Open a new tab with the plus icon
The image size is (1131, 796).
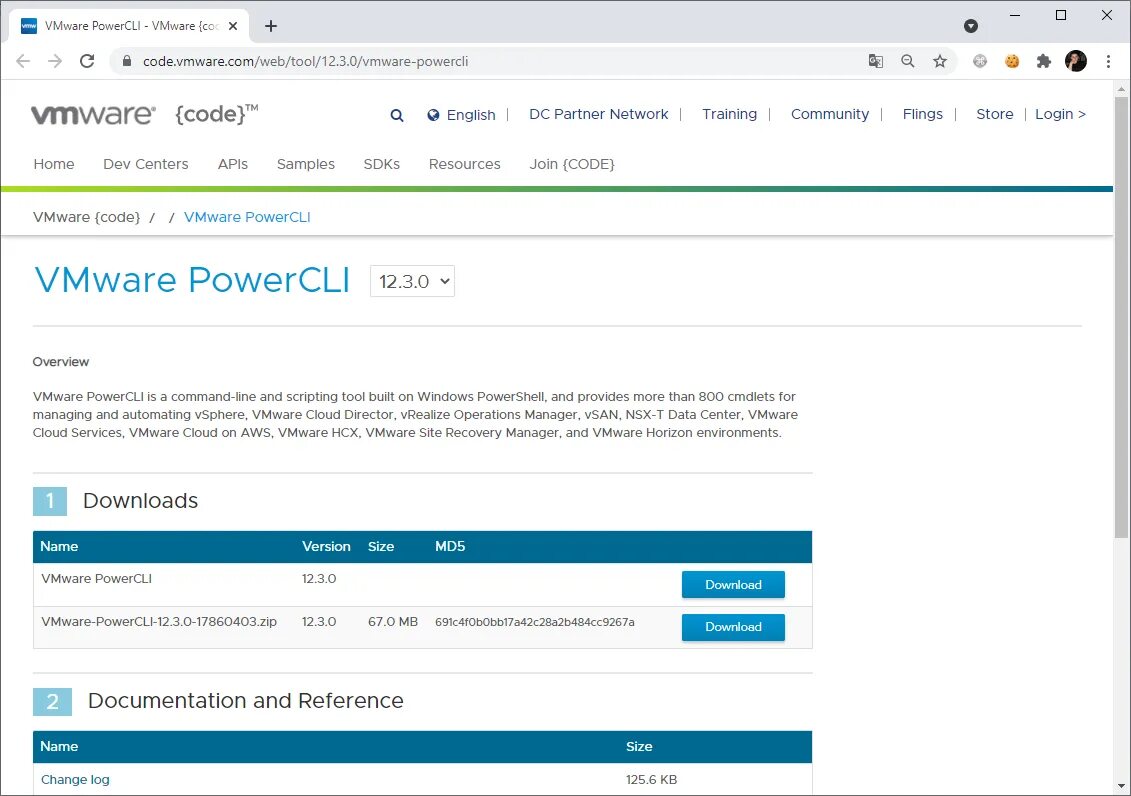(270, 26)
